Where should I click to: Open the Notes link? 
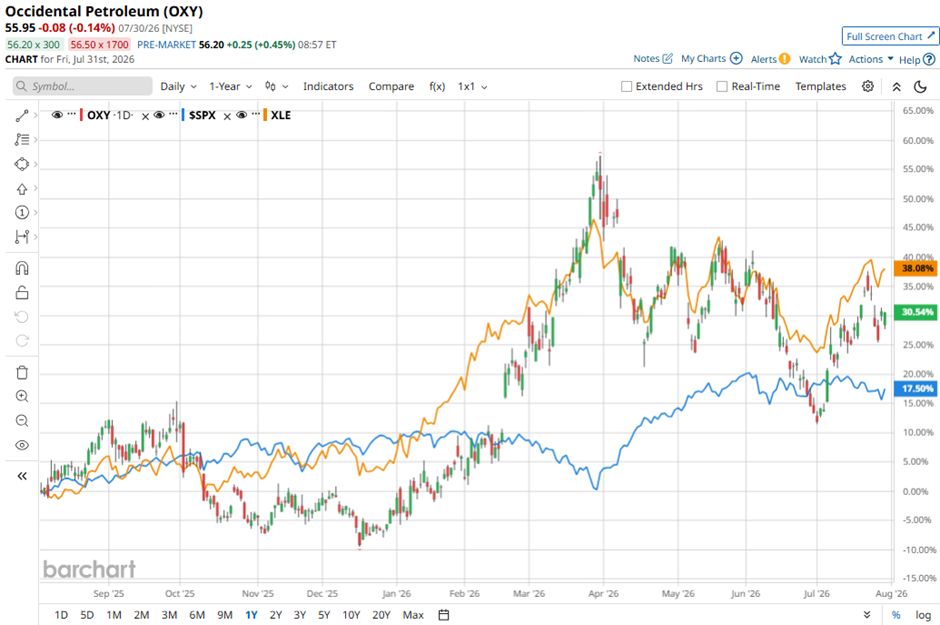[x=653, y=59]
